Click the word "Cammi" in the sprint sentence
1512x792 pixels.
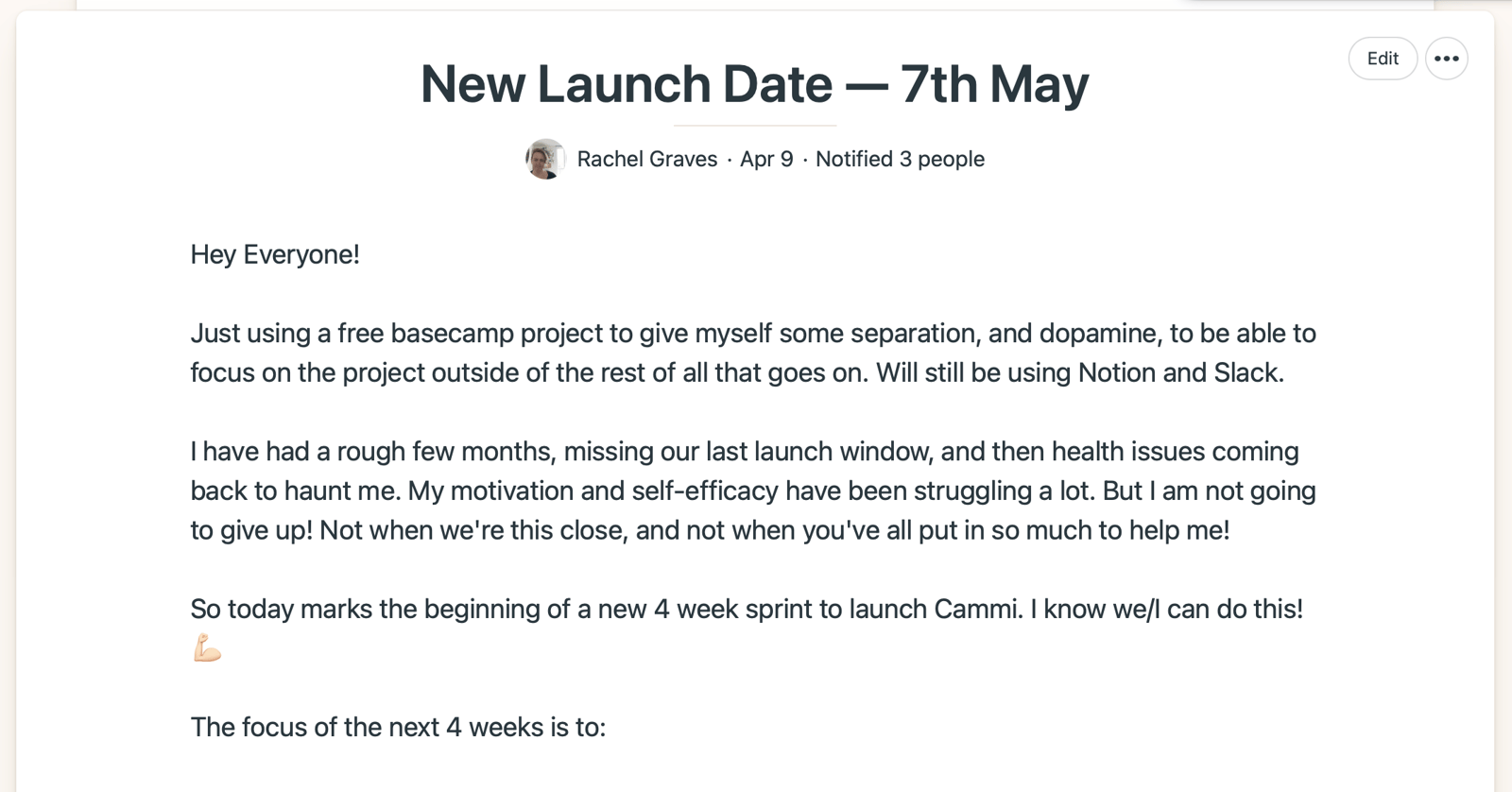coord(977,609)
